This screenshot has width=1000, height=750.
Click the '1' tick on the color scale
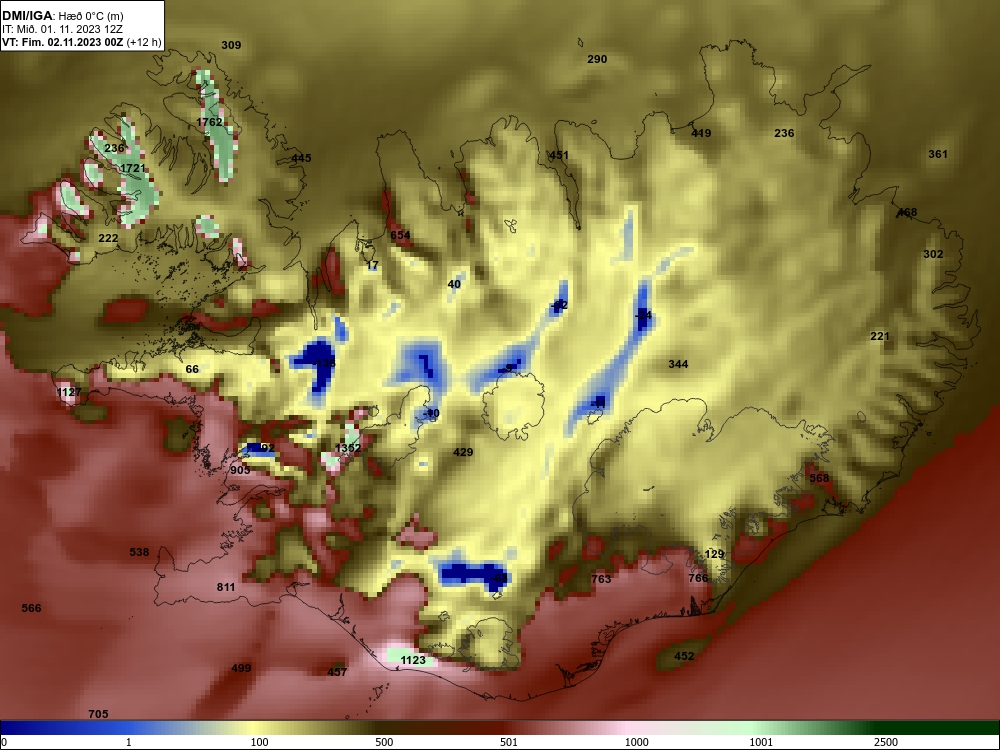(129, 742)
